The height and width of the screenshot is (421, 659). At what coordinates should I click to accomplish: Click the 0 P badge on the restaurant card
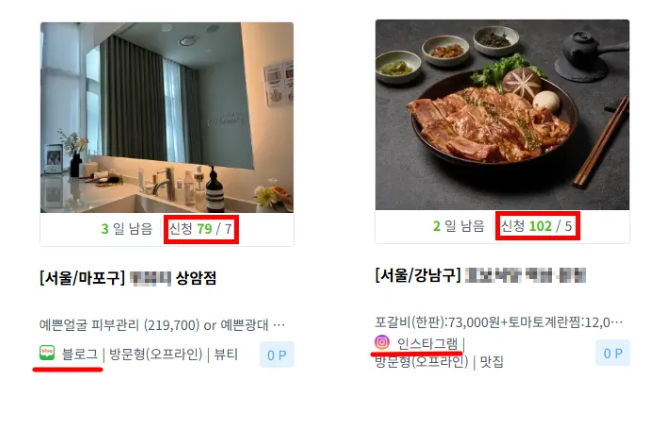(613, 353)
